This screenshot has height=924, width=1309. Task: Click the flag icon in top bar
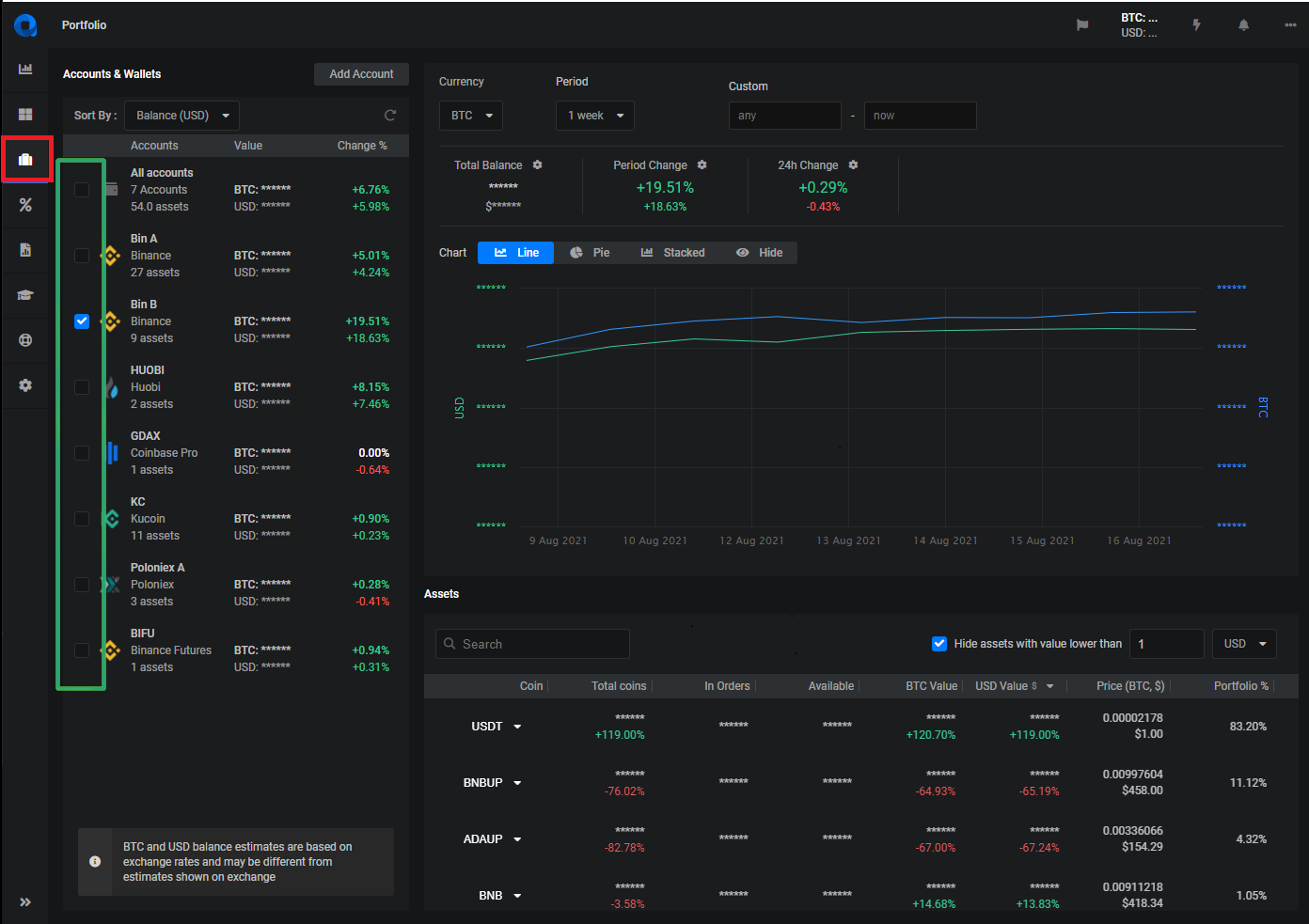(x=1082, y=25)
